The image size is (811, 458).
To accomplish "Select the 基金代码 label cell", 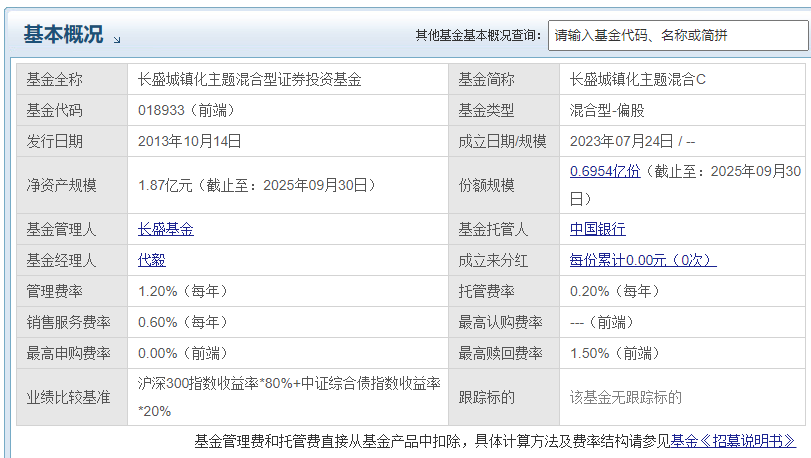I will coord(72,110).
